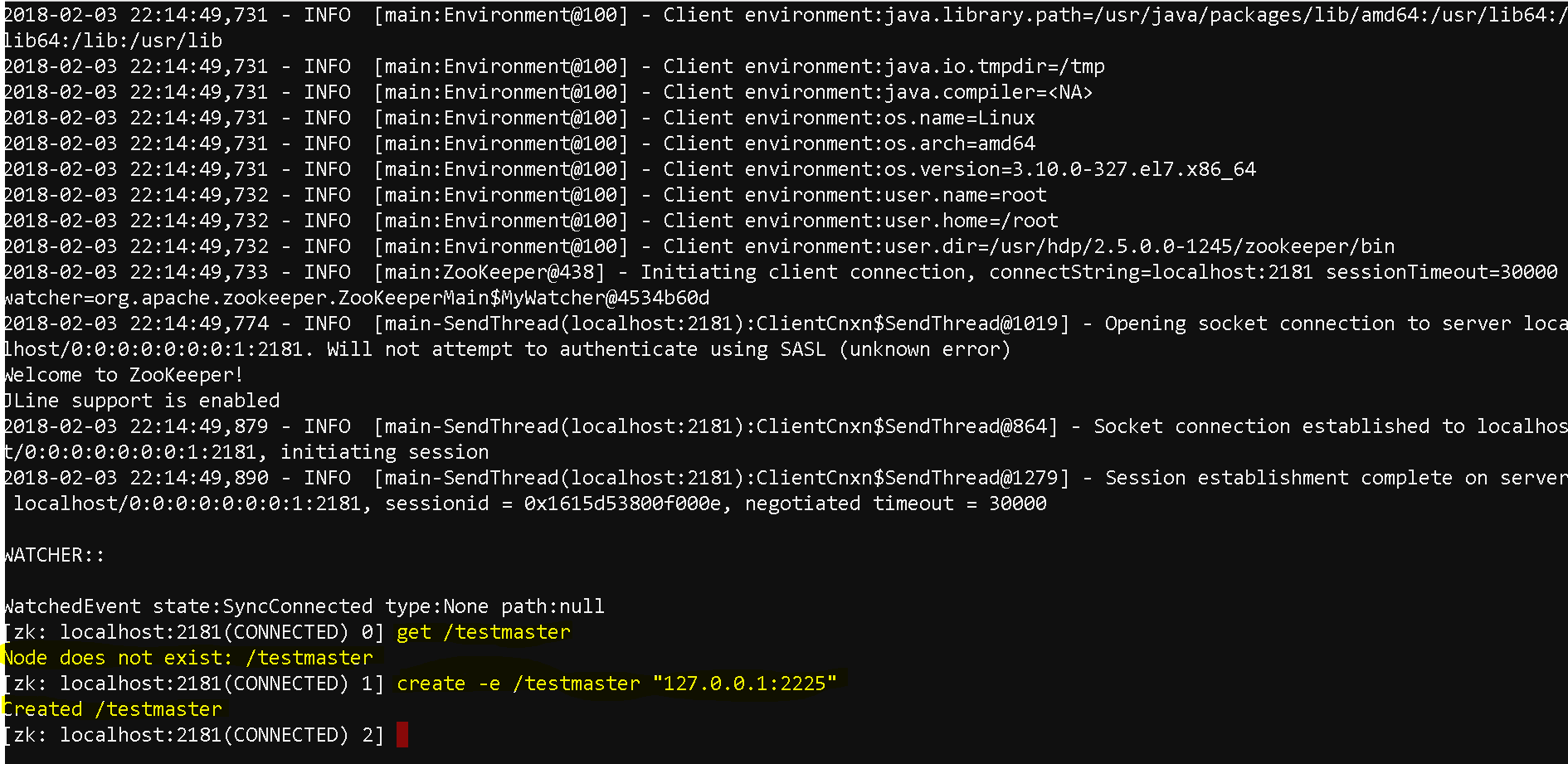
Task: Click the 'negotiated timeout = 30000' text
Action: click(896, 504)
